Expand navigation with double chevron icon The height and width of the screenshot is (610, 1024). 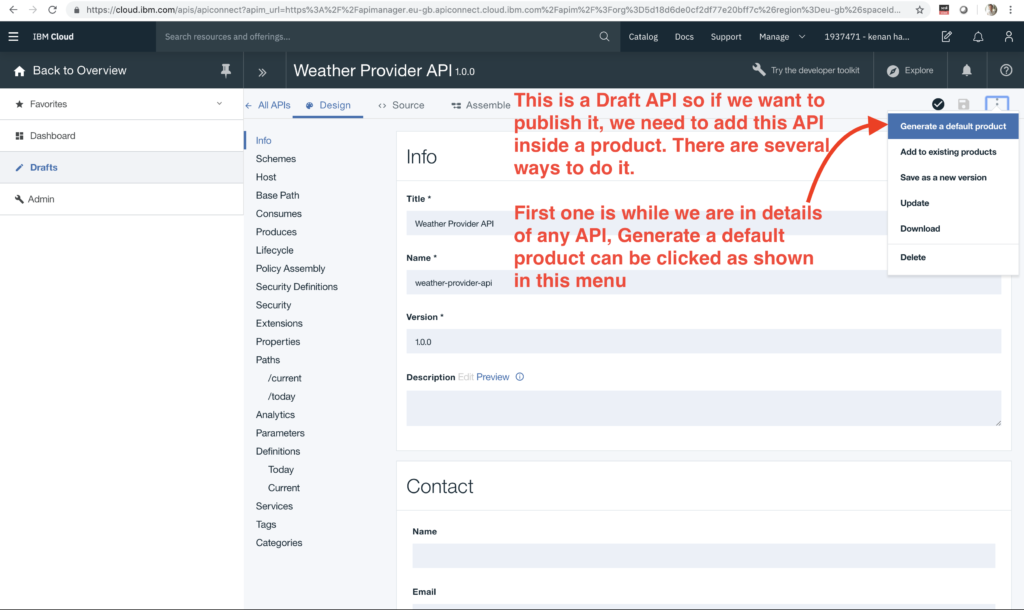[x=262, y=72]
